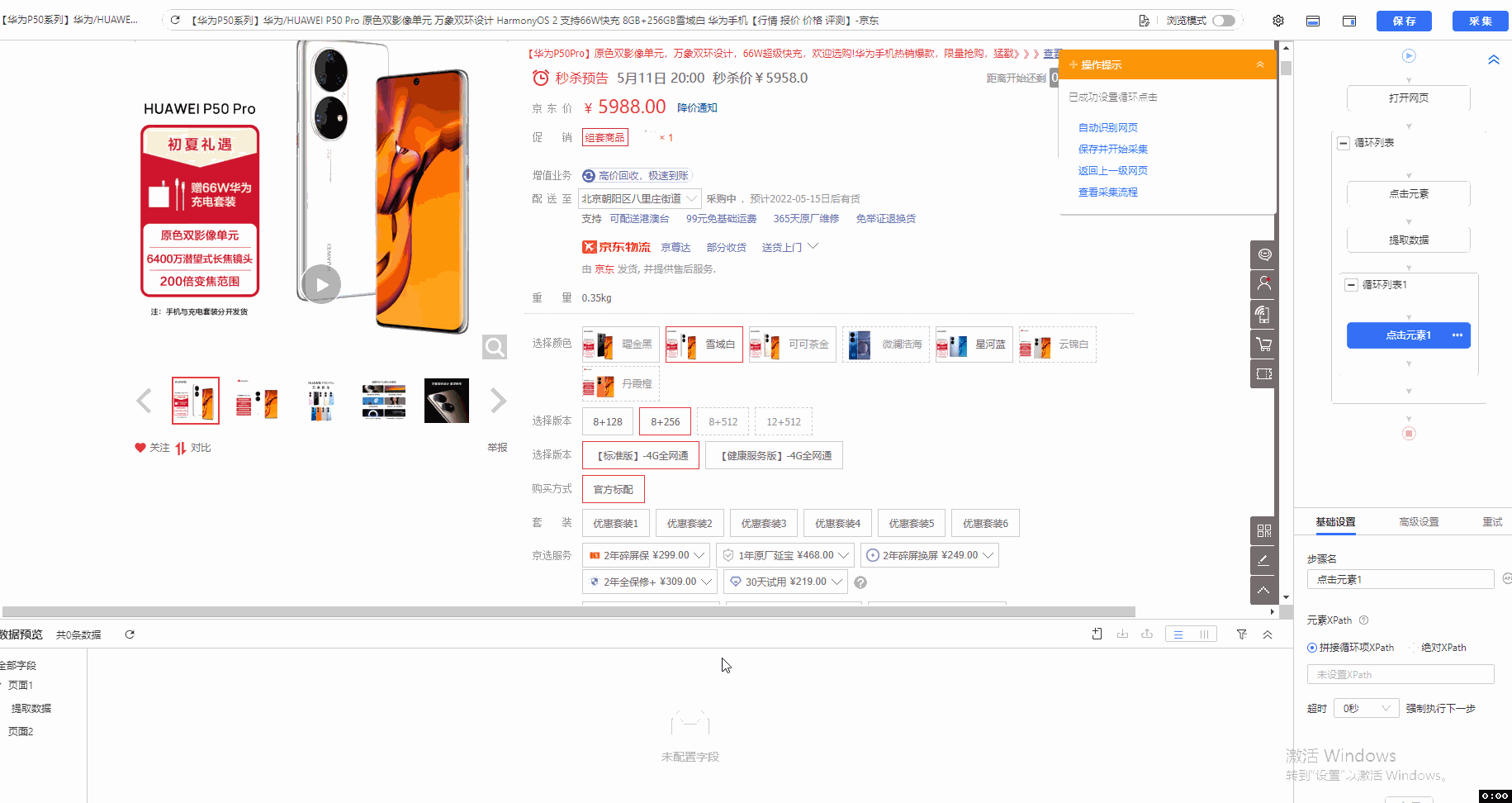
Task: Click the 未设置XPath input field
Action: [1401, 674]
